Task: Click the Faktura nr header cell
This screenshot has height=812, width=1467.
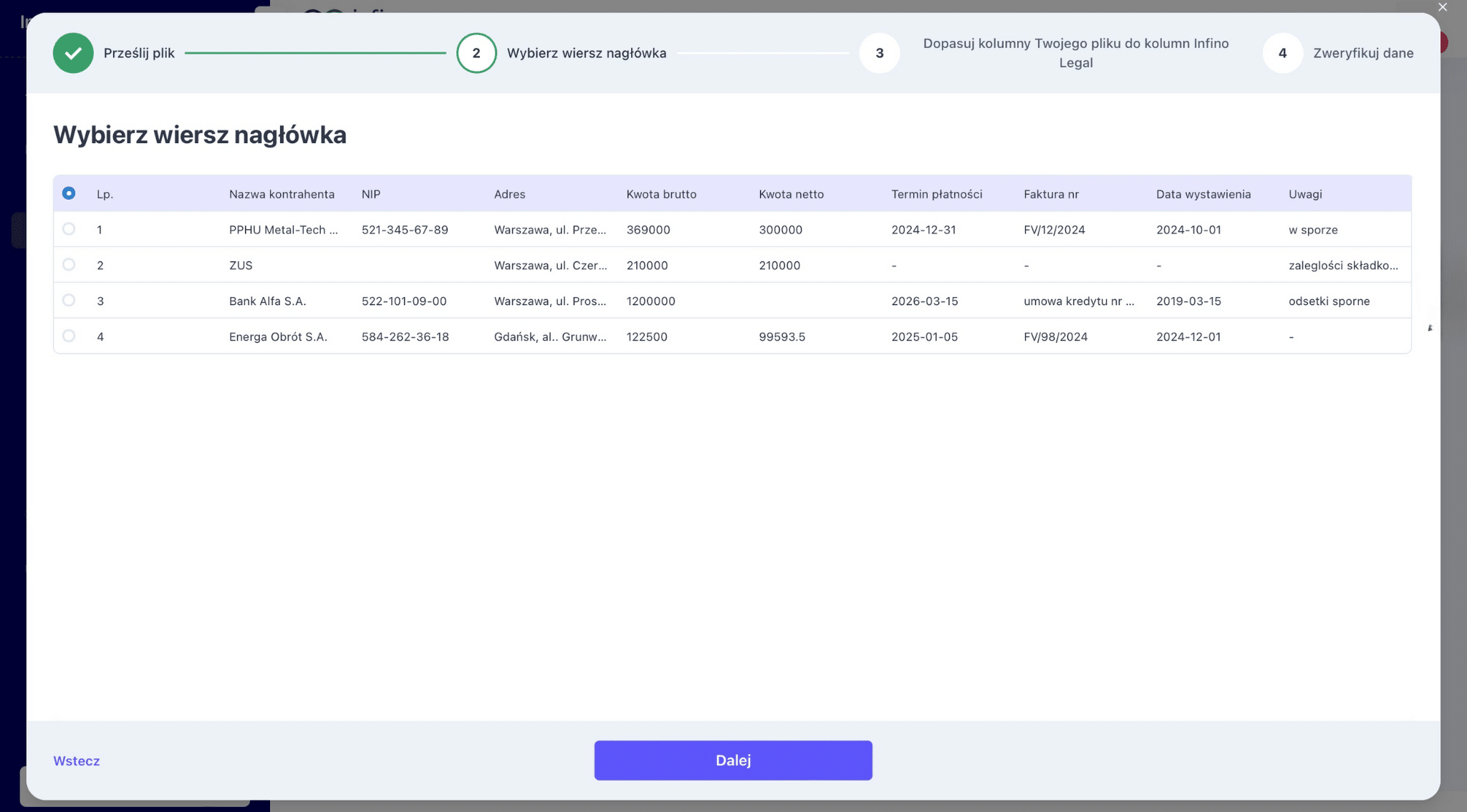Action: click(1051, 194)
